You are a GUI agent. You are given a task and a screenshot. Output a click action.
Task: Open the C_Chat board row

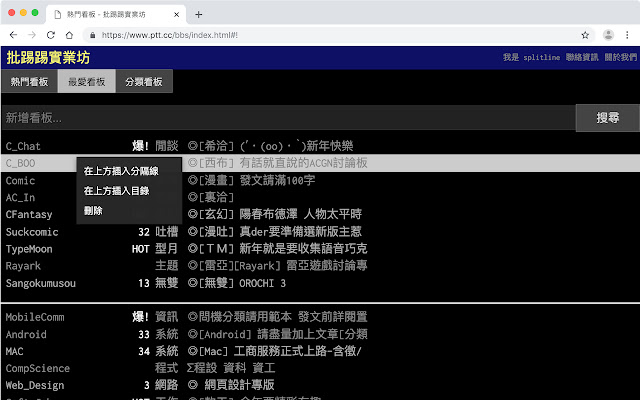tap(320, 146)
